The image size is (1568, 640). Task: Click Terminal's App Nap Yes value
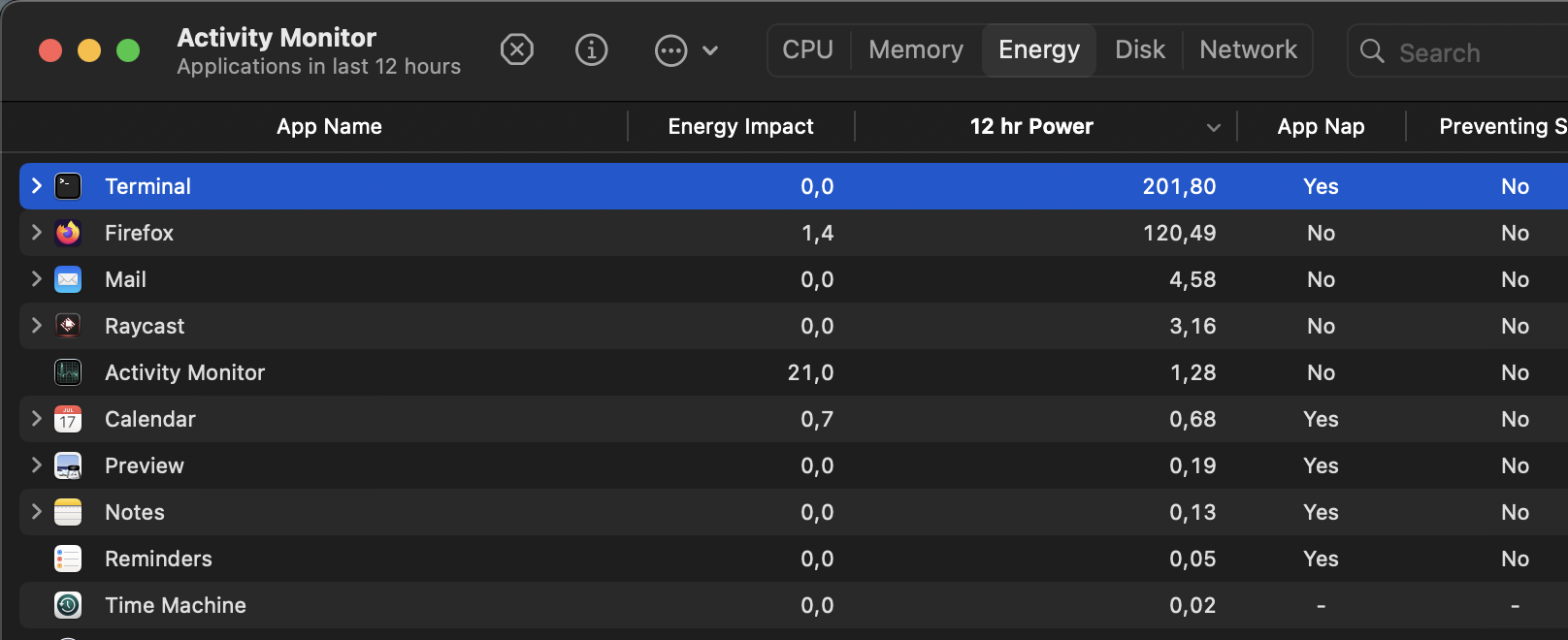click(1321, 186)
